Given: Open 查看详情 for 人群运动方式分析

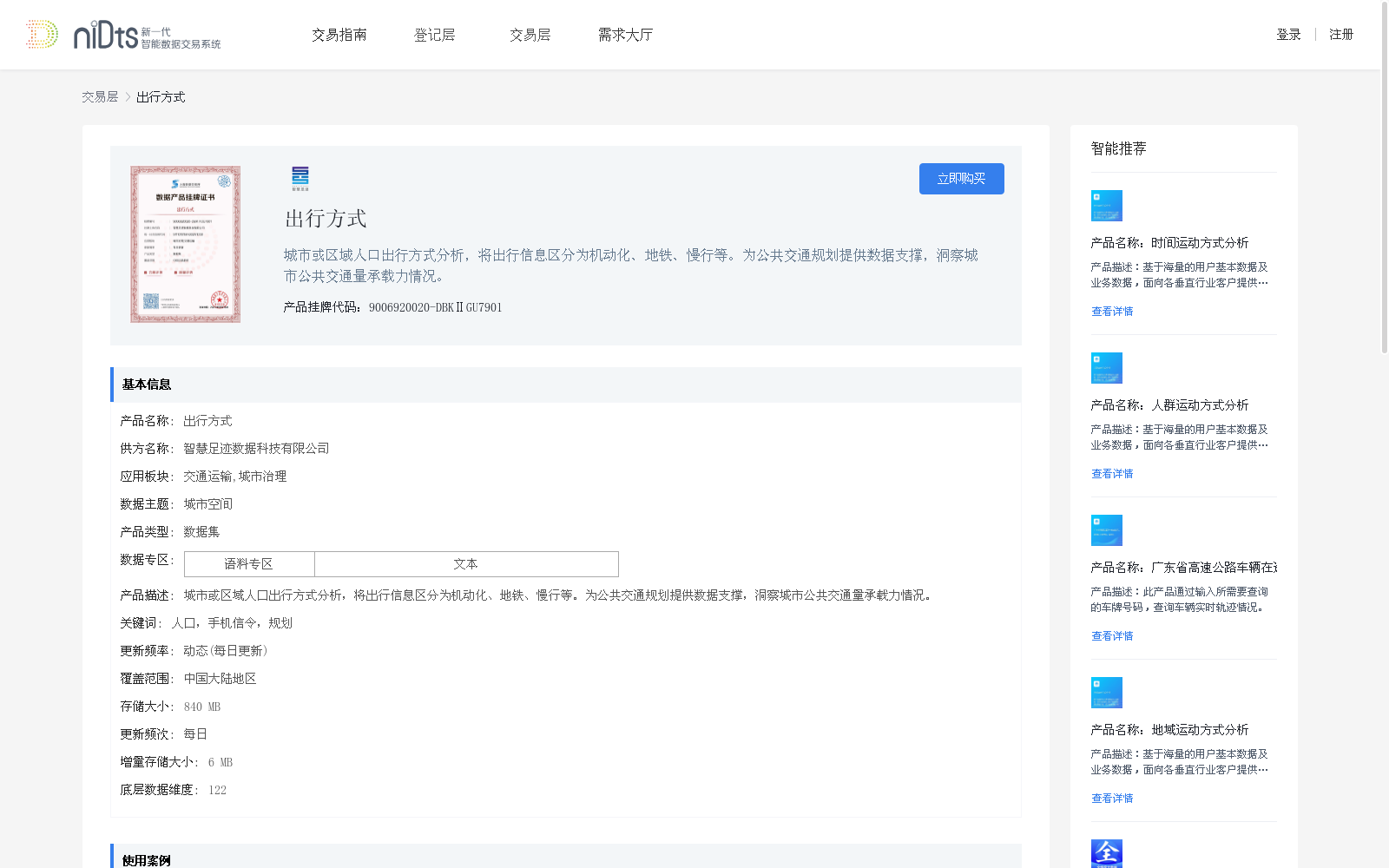Looking at the screenshot, I should pyautogui.click(x=1112, y=474).
